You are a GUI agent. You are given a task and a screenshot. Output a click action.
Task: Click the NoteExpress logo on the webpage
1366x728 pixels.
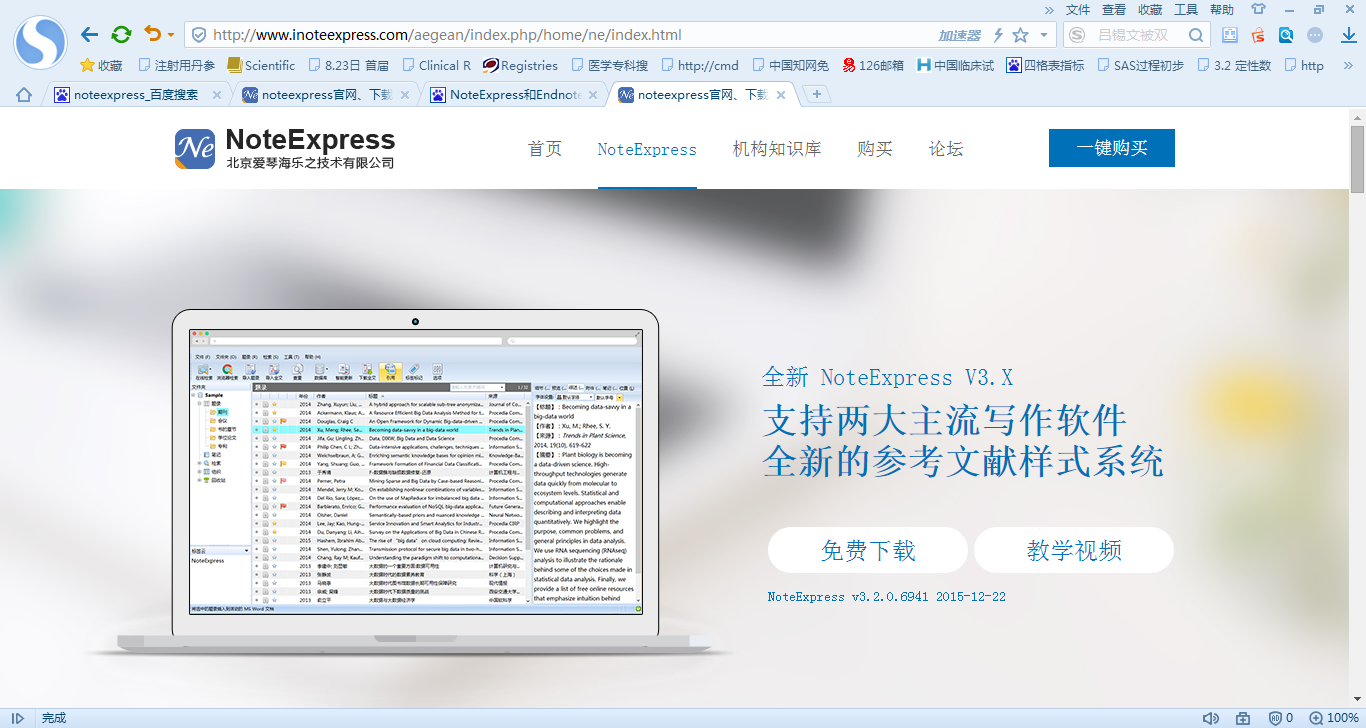(x=196, y=147)
